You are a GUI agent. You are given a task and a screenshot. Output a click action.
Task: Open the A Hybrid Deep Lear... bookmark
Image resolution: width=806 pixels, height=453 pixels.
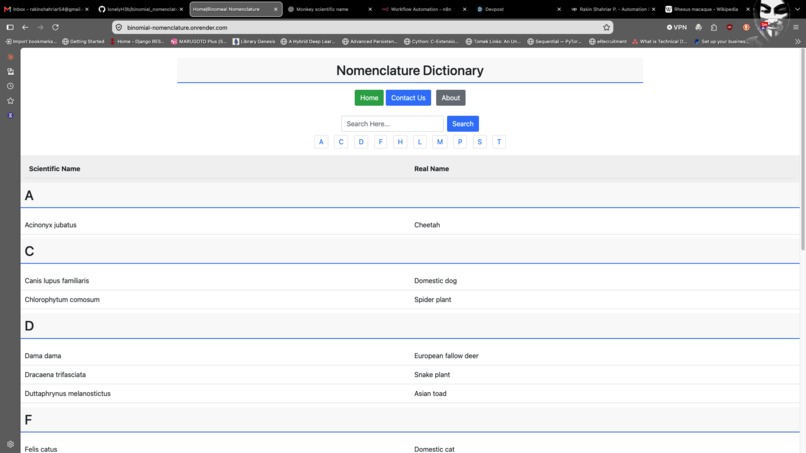tap(308, 42)
